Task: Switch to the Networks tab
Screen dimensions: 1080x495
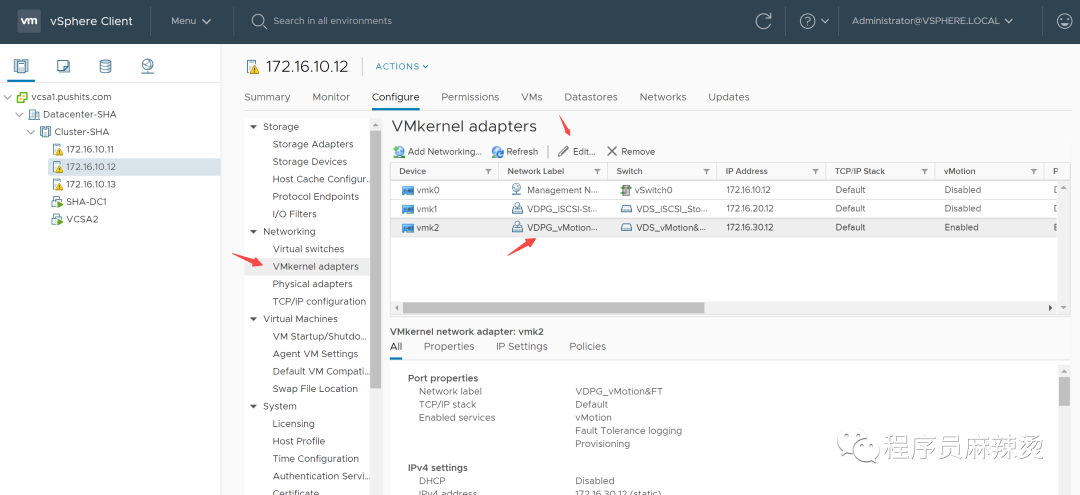Action: (x=663, y=97)
